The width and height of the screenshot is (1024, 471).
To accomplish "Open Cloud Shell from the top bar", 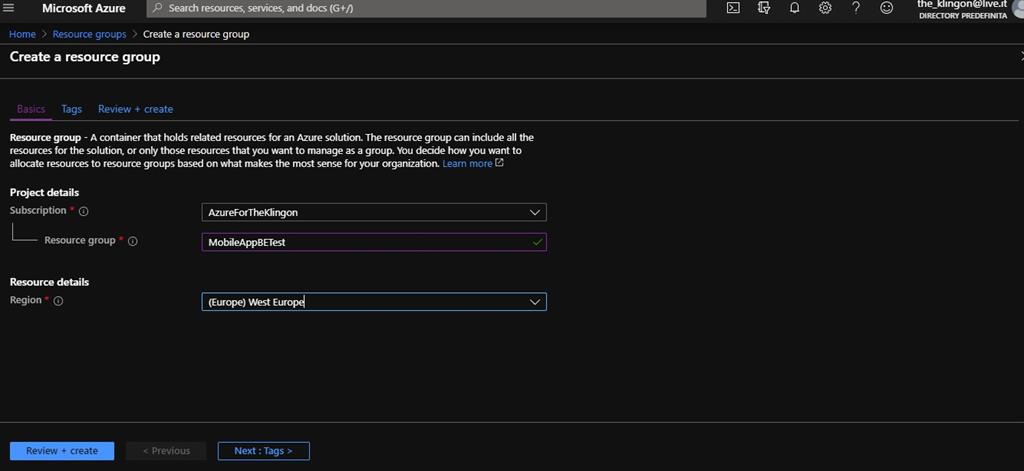I will pos(733,8).
